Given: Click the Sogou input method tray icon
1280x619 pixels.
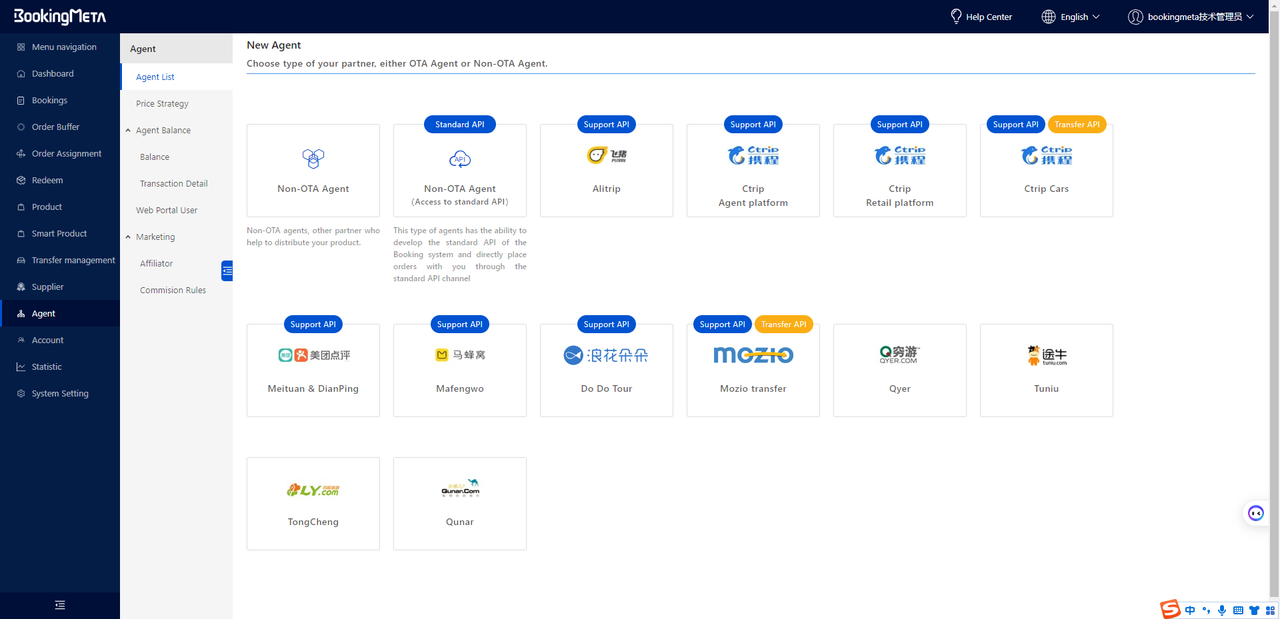Looking at the screenshot, I should pos(1170,610).
